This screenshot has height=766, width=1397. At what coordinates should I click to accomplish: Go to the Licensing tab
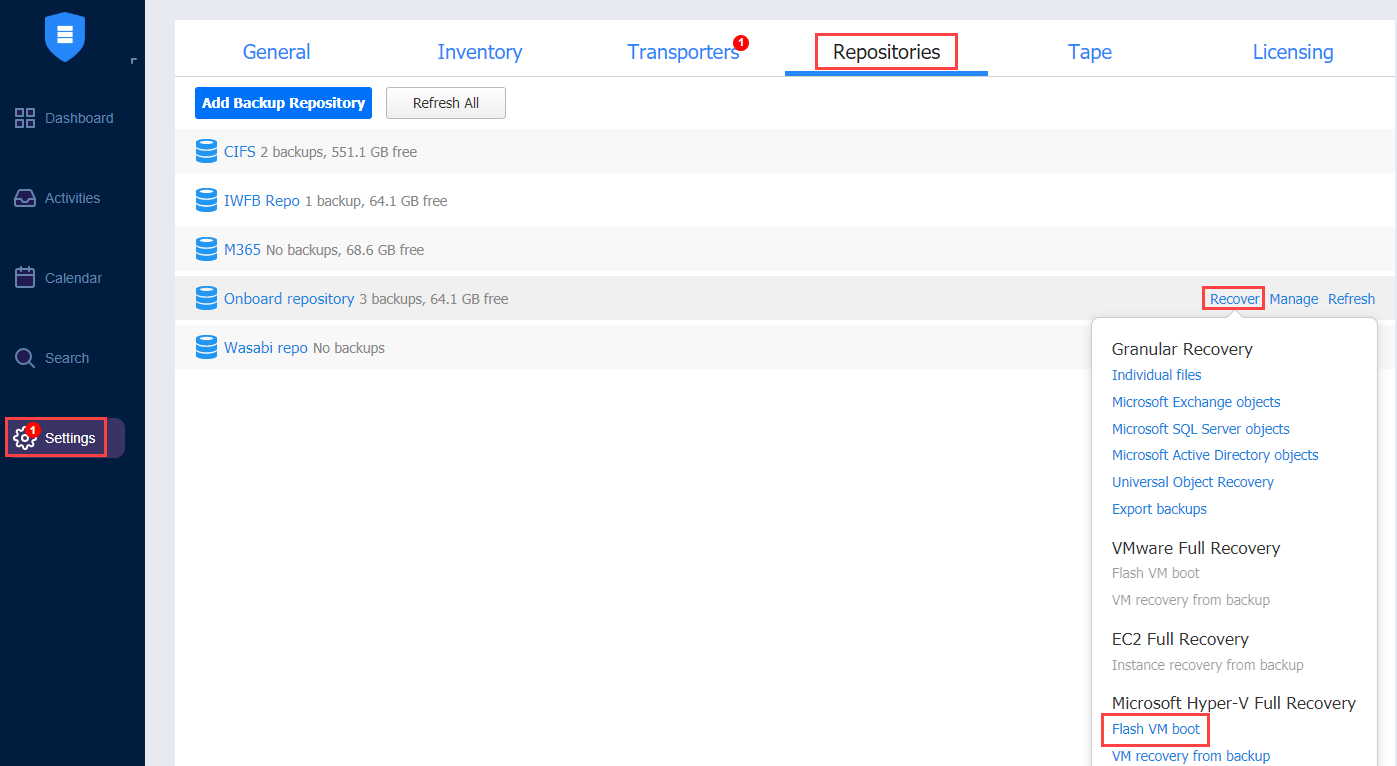point(1293,52)
